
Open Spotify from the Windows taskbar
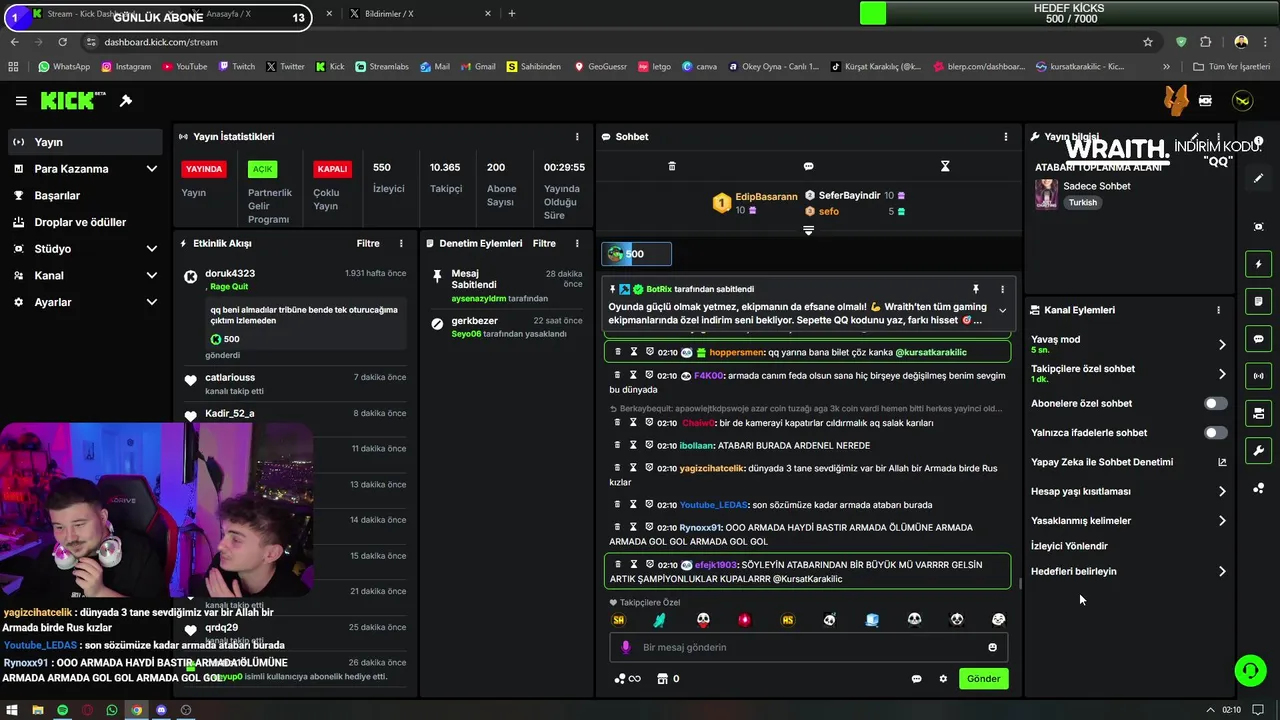tap(62, 710)
